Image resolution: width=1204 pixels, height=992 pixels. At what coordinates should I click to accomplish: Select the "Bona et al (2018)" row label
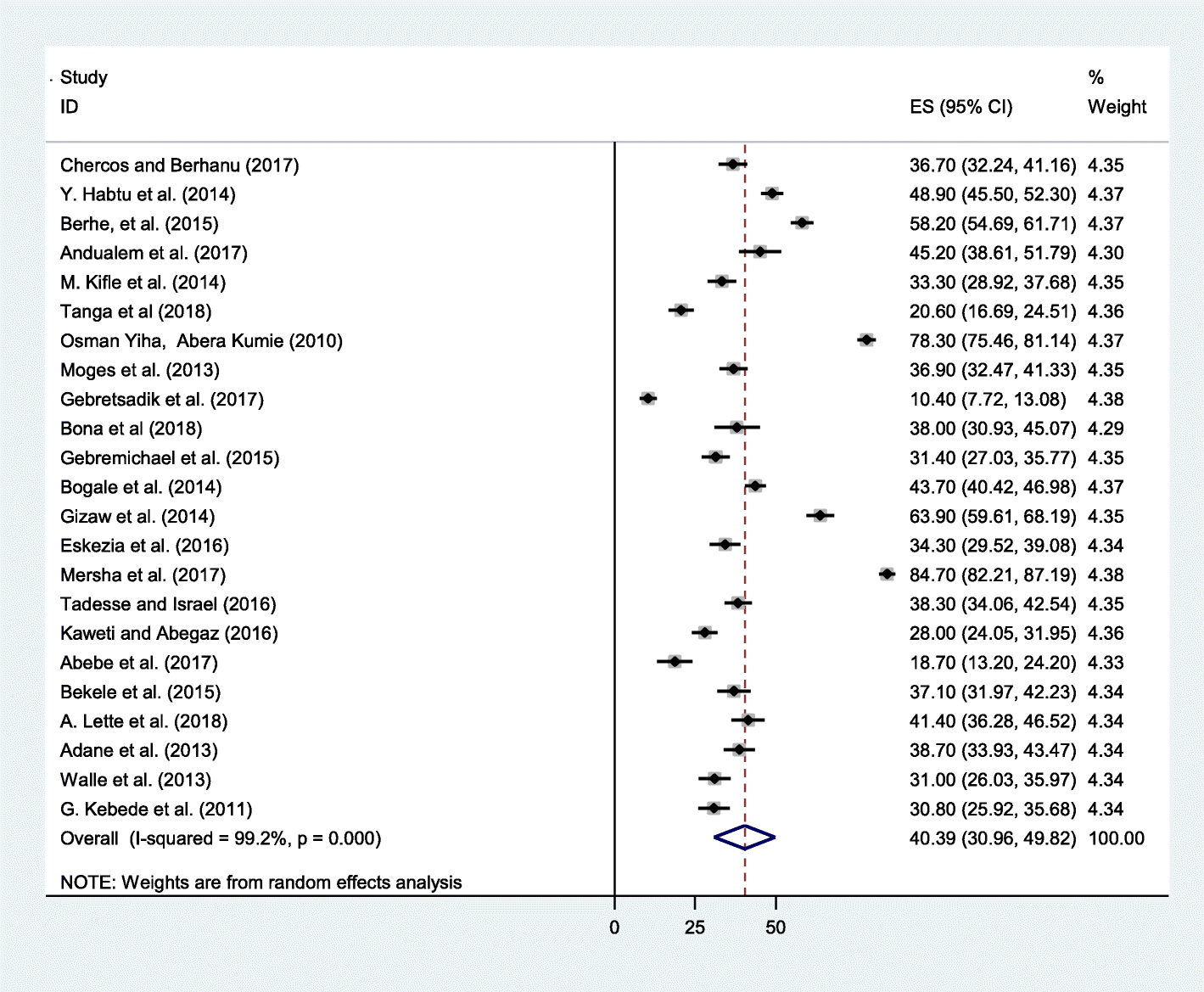132,429
